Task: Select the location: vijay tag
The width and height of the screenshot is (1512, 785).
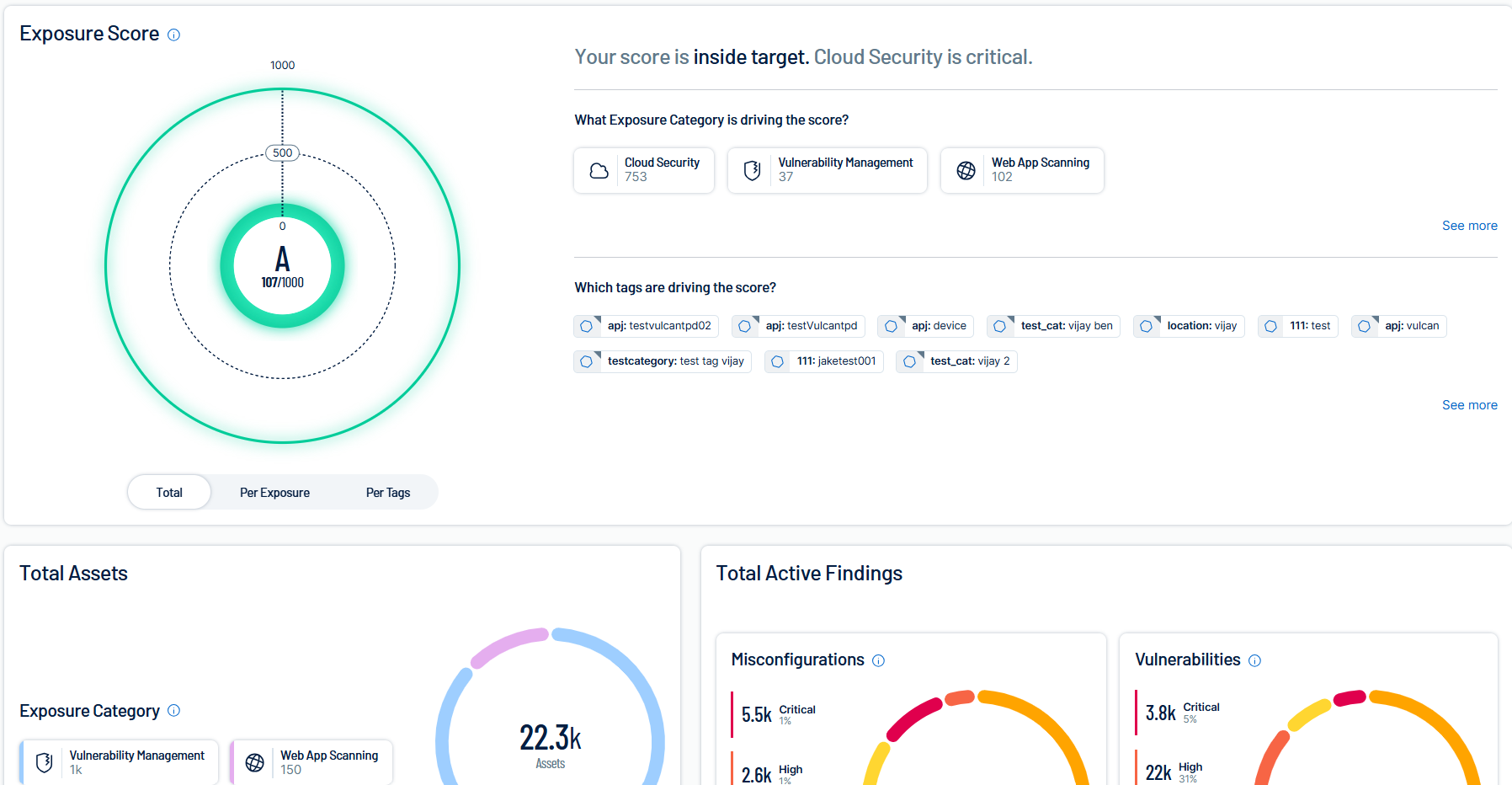Action: click(x=1189, y=326)
